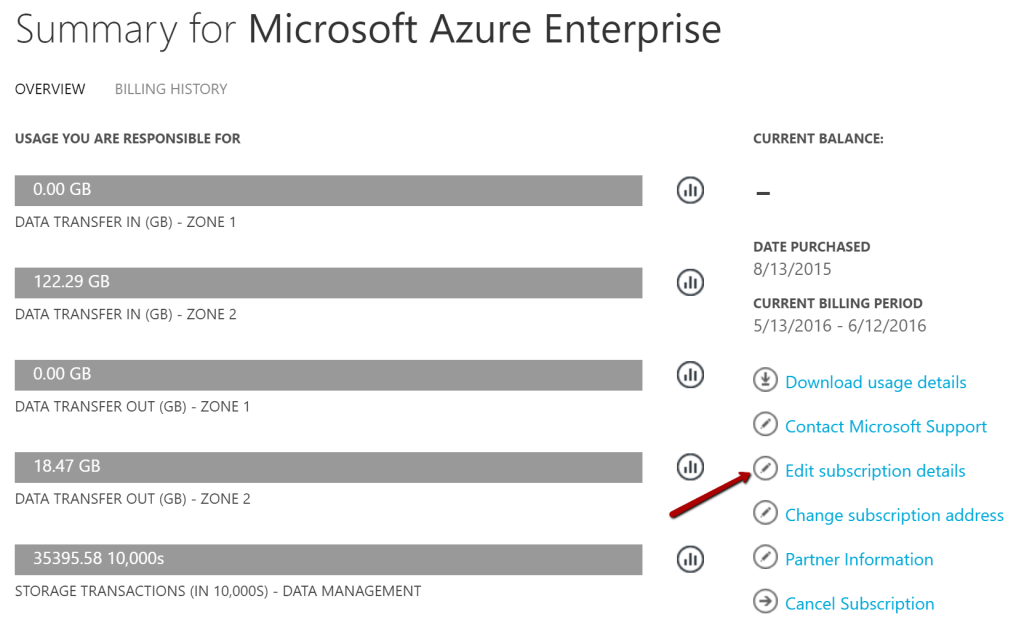Open chart icon for Data Transfer Out Zone 2
This screenshot has width=1024, height=633.
(690, 467)
